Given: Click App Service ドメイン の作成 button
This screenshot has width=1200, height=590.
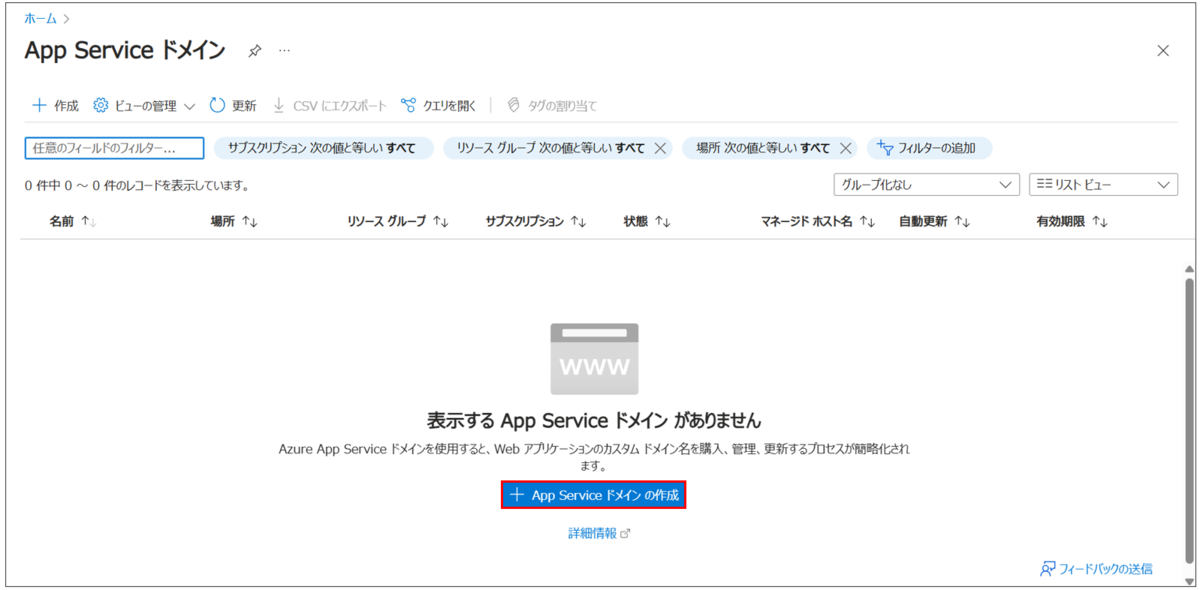Looking at the screenshot, I should click(x=593, y=495).
